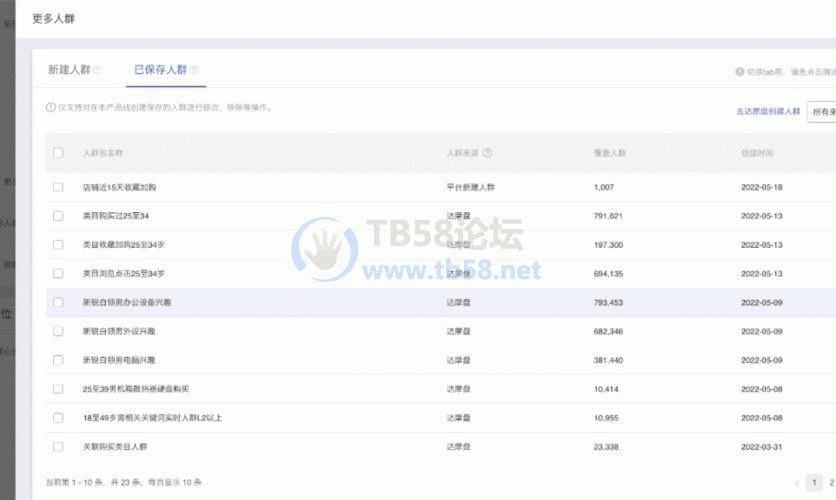Switch to the 新建人群 tab

[69, 70]
